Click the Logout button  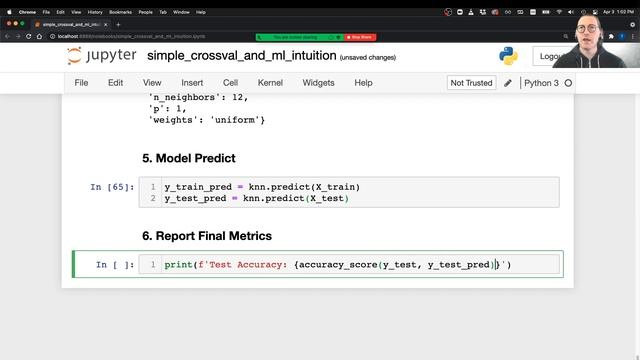pos(549,56)
